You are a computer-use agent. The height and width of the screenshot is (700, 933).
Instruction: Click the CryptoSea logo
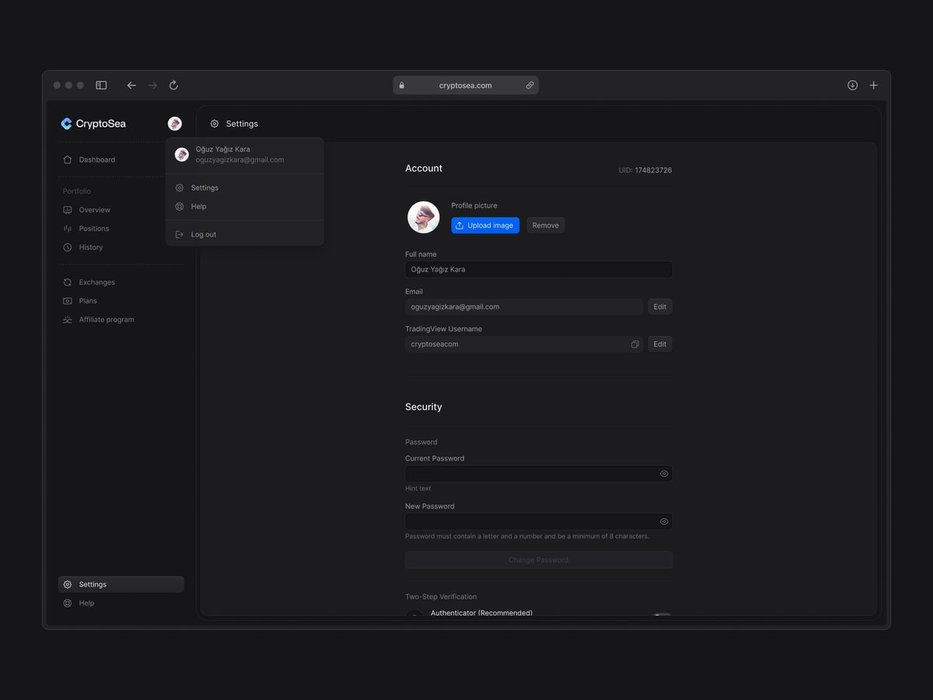pyautogui.click(x=94, y=124)
